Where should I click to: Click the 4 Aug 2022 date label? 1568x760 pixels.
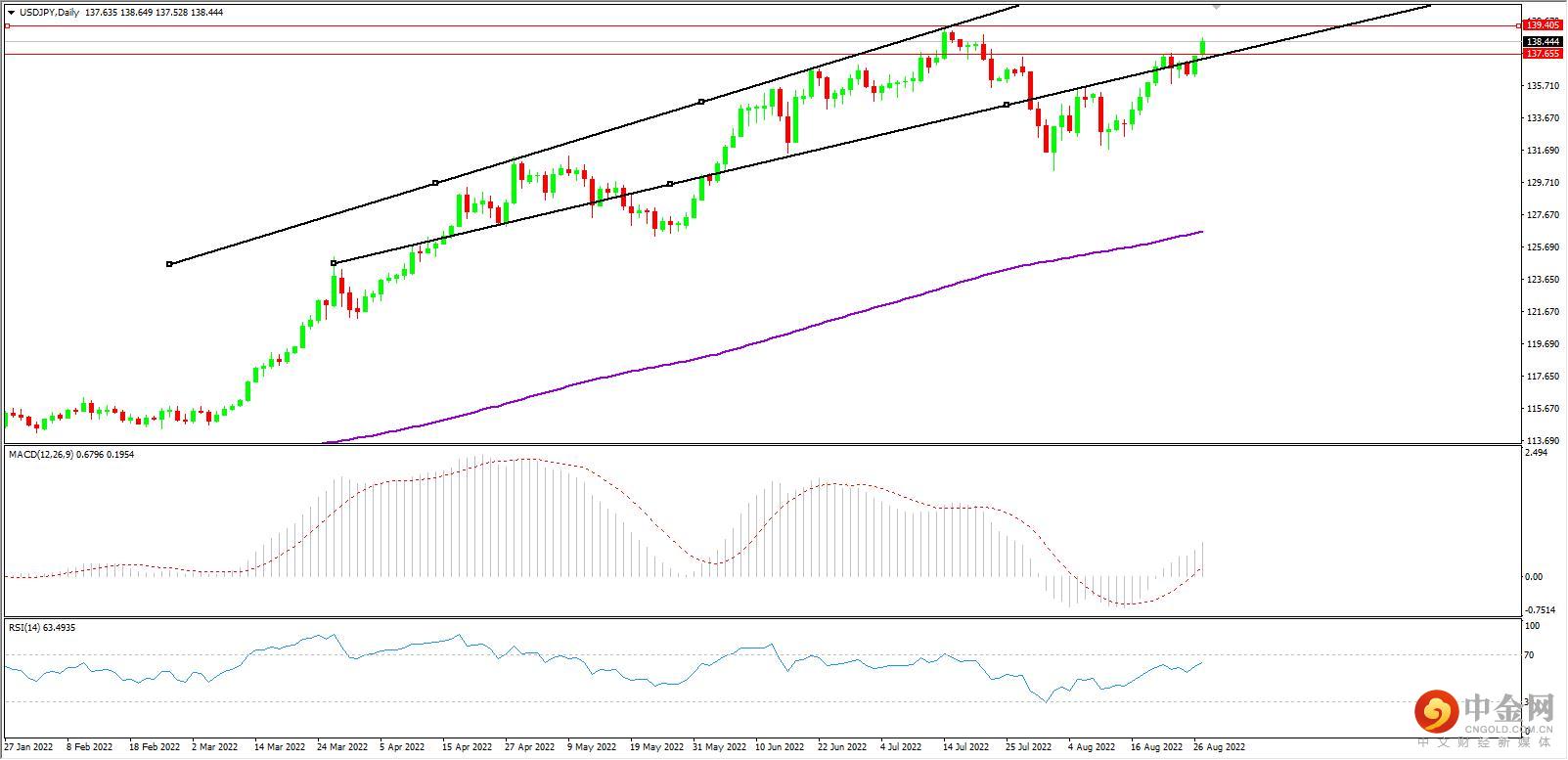pos(1092,746)
